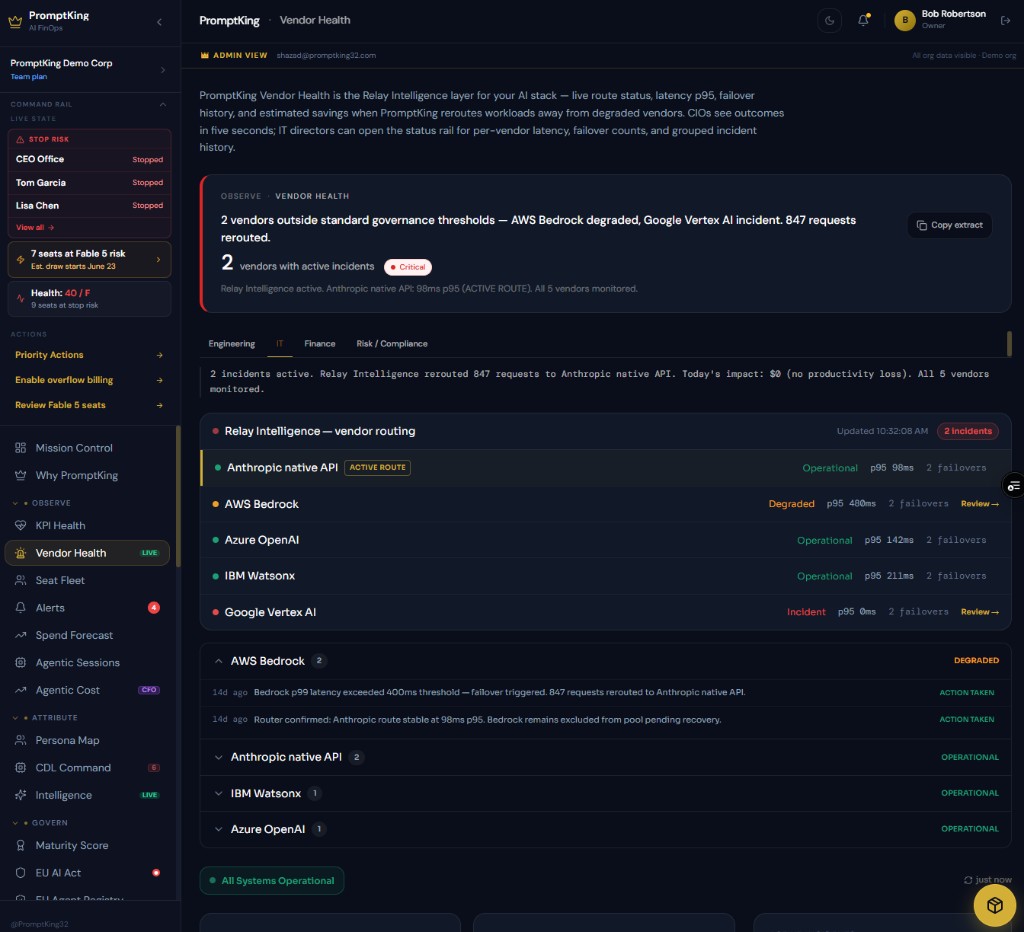The image size is (1024, 932).
Task: Open EU AI Act shield icon
Action: pyautogui.click(x=21, y=873)
